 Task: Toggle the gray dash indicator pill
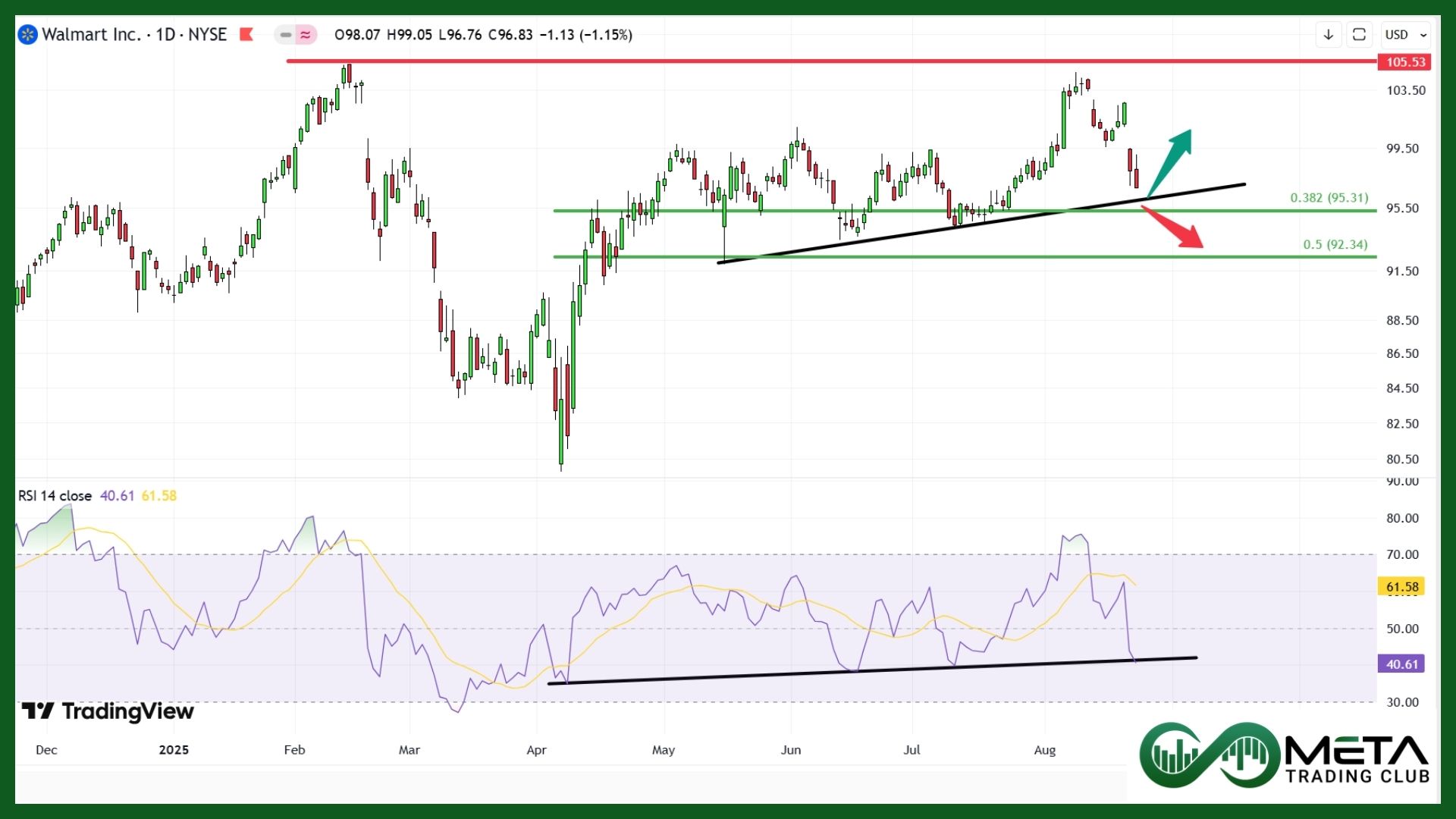click(x=285, y=35)
